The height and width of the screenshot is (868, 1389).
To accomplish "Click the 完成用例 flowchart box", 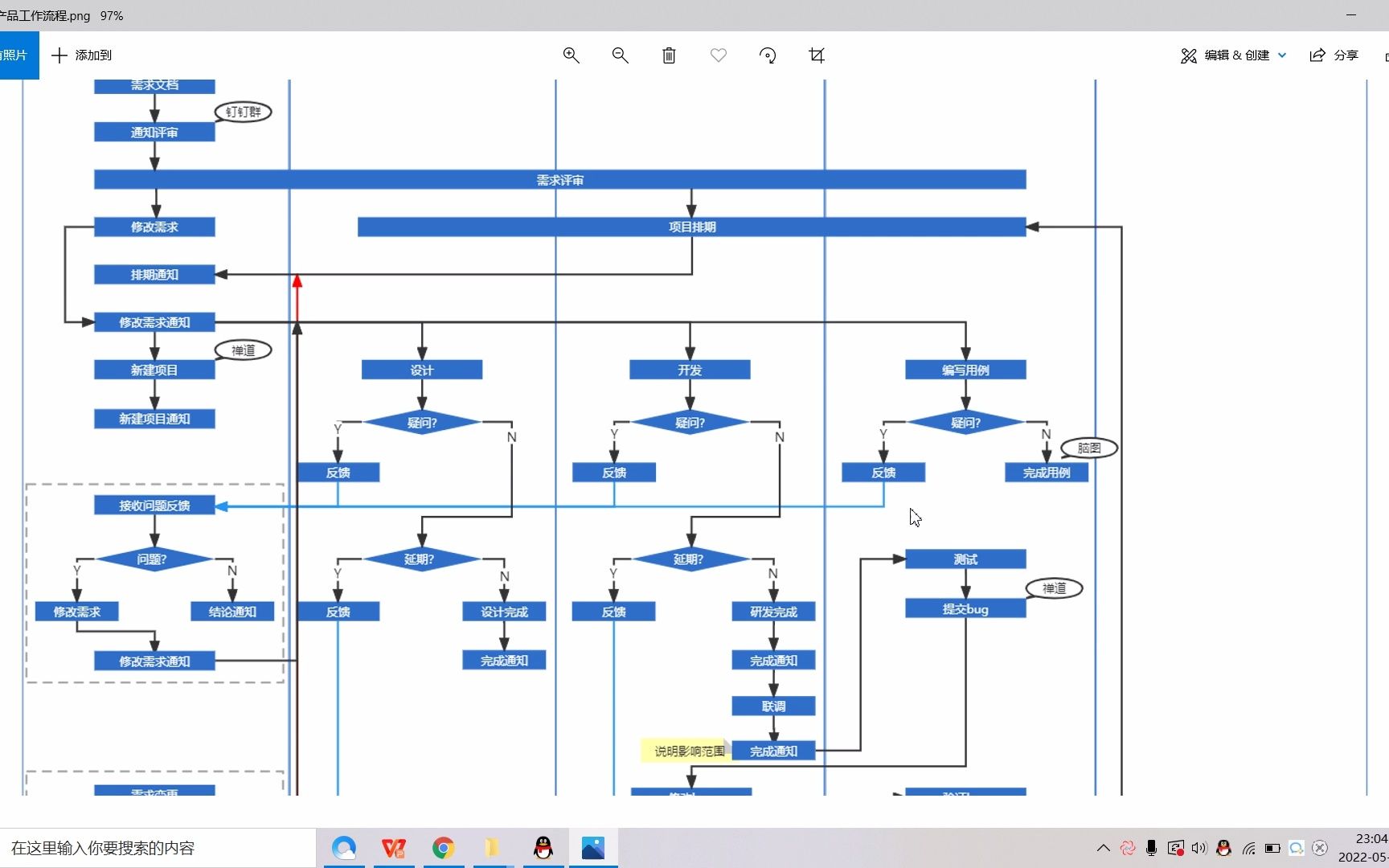I will (1047, 473).
